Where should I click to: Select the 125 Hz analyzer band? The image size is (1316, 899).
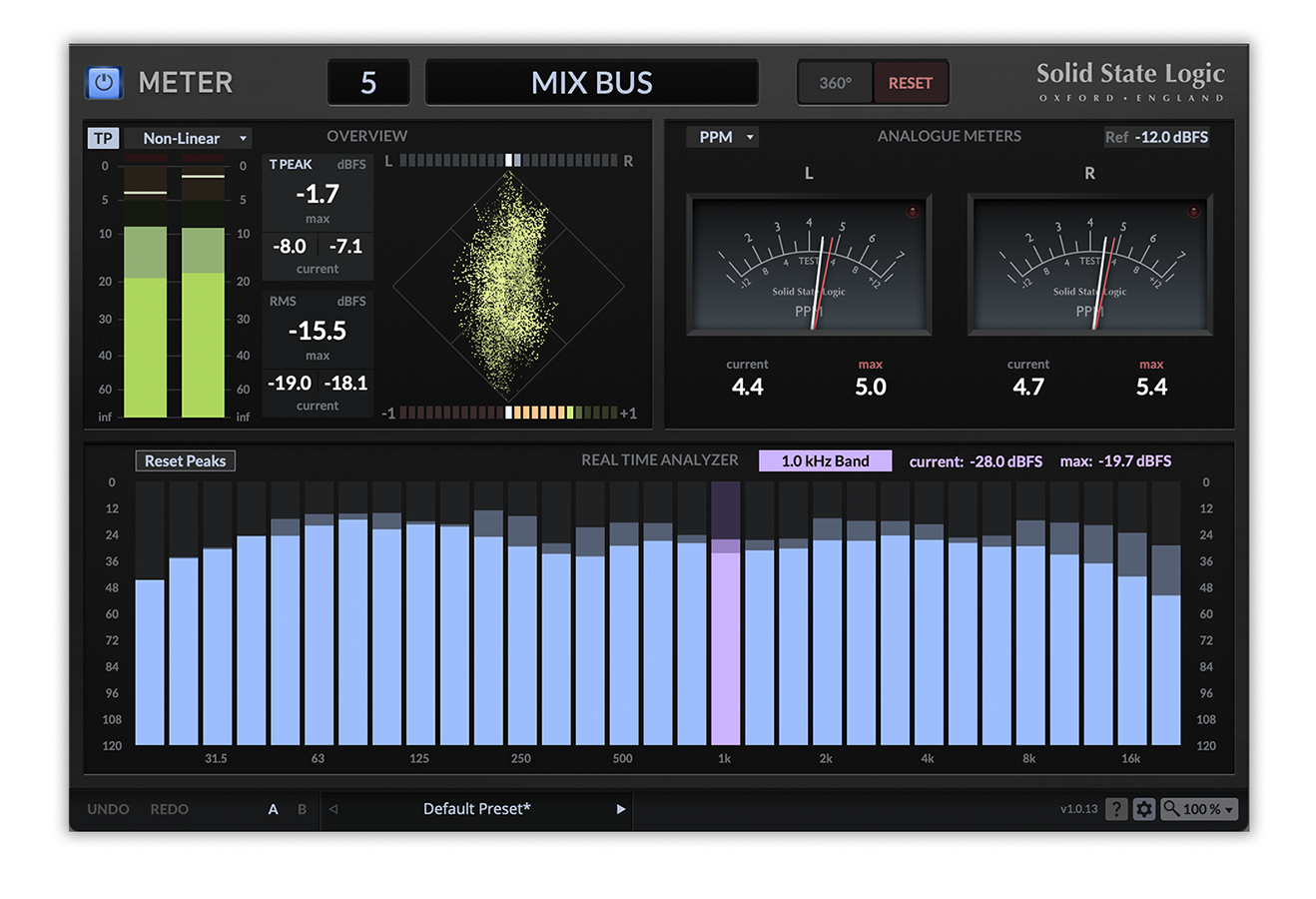420,613
